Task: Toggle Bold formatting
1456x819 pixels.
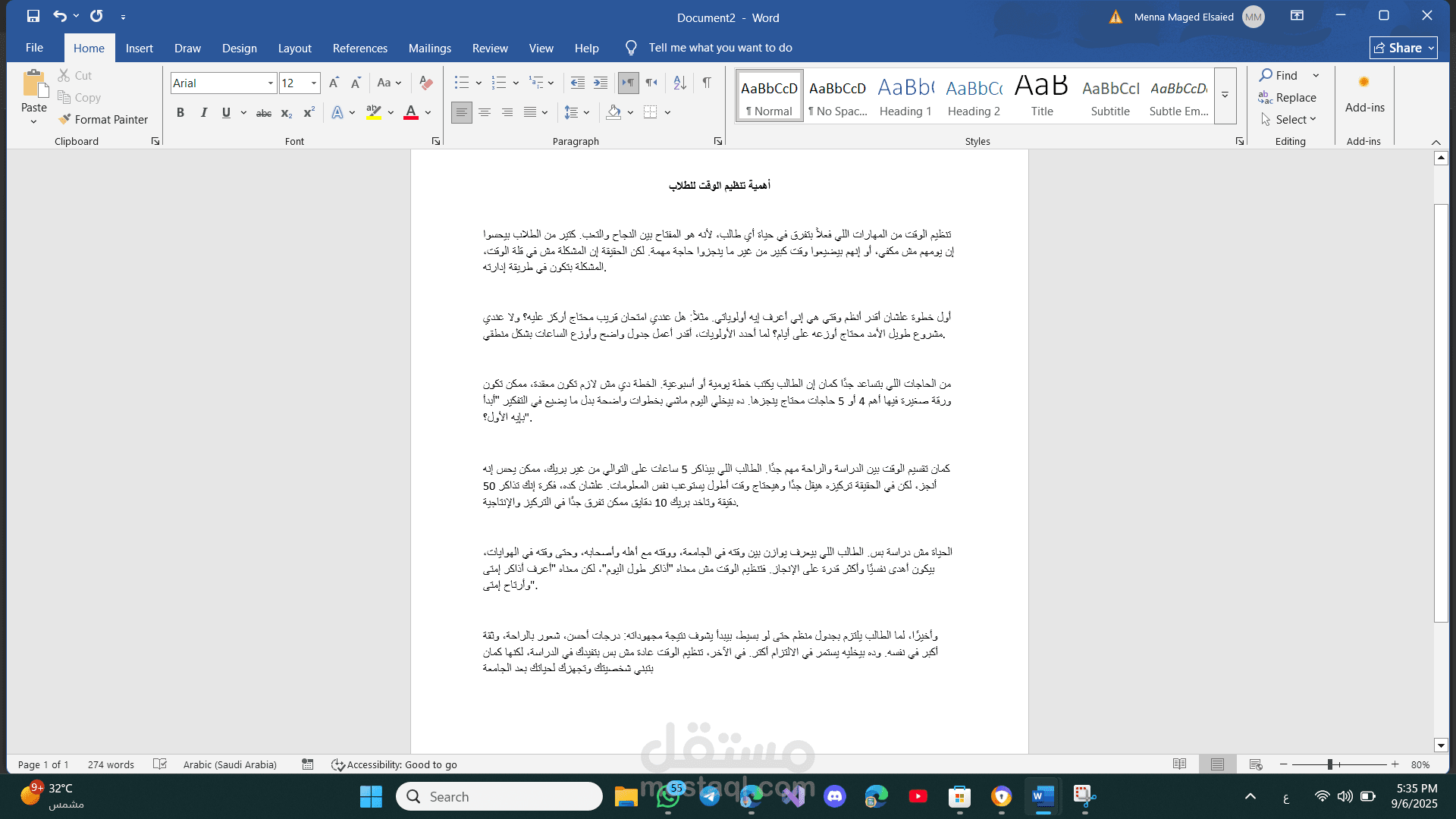Action: [180, 113]
